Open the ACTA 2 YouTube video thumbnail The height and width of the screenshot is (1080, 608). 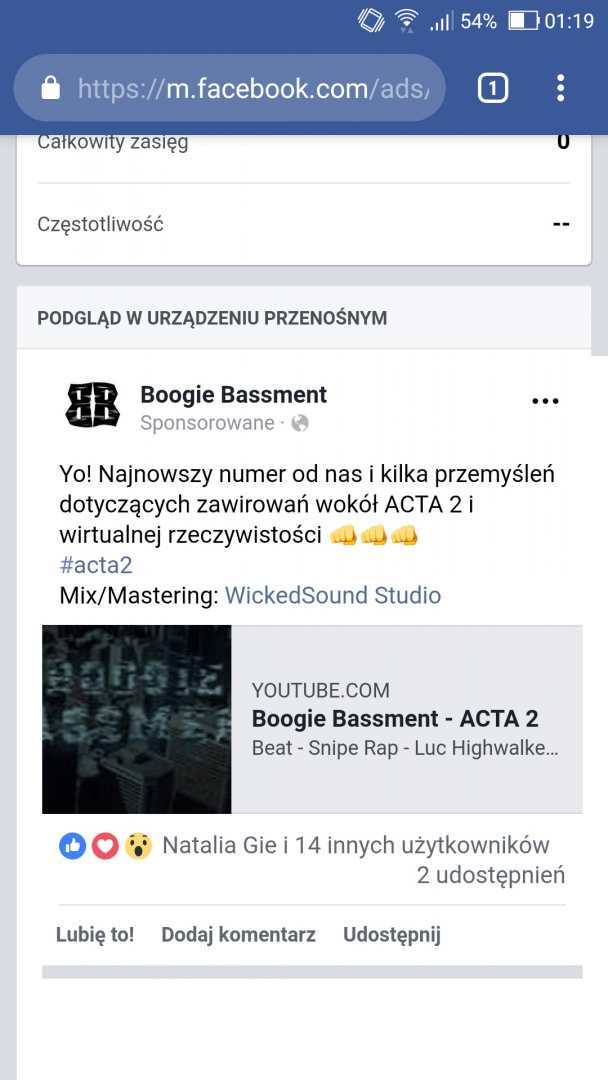(x=136, y=719)
